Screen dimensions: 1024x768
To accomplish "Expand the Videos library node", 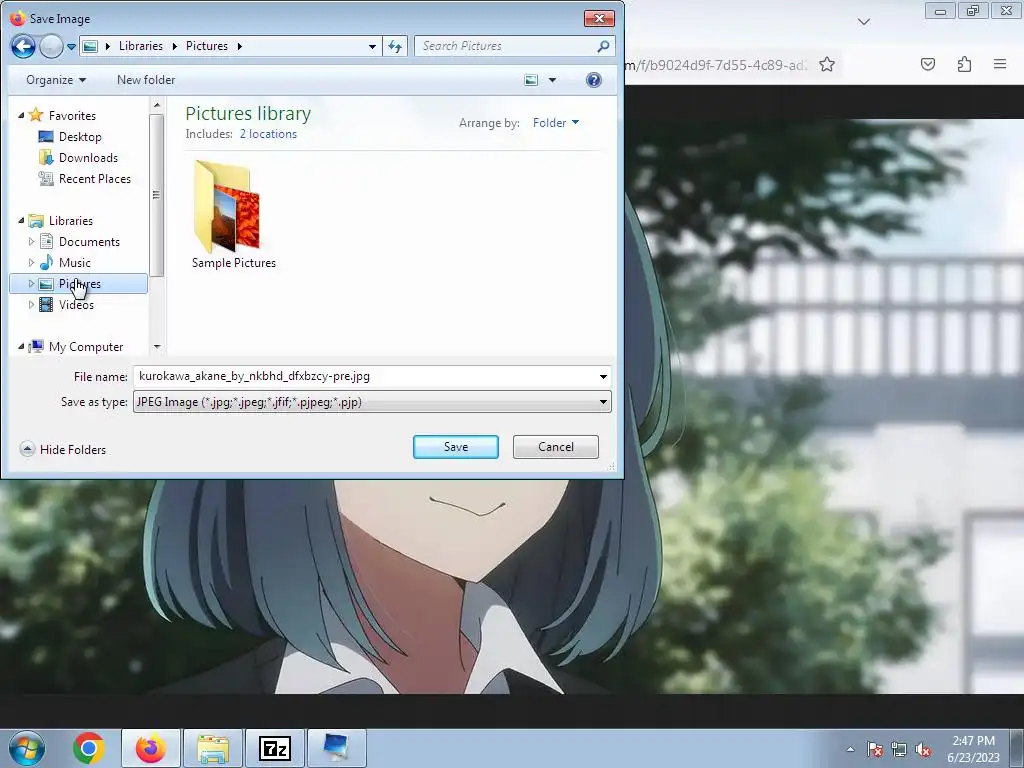I will (31, 304).
